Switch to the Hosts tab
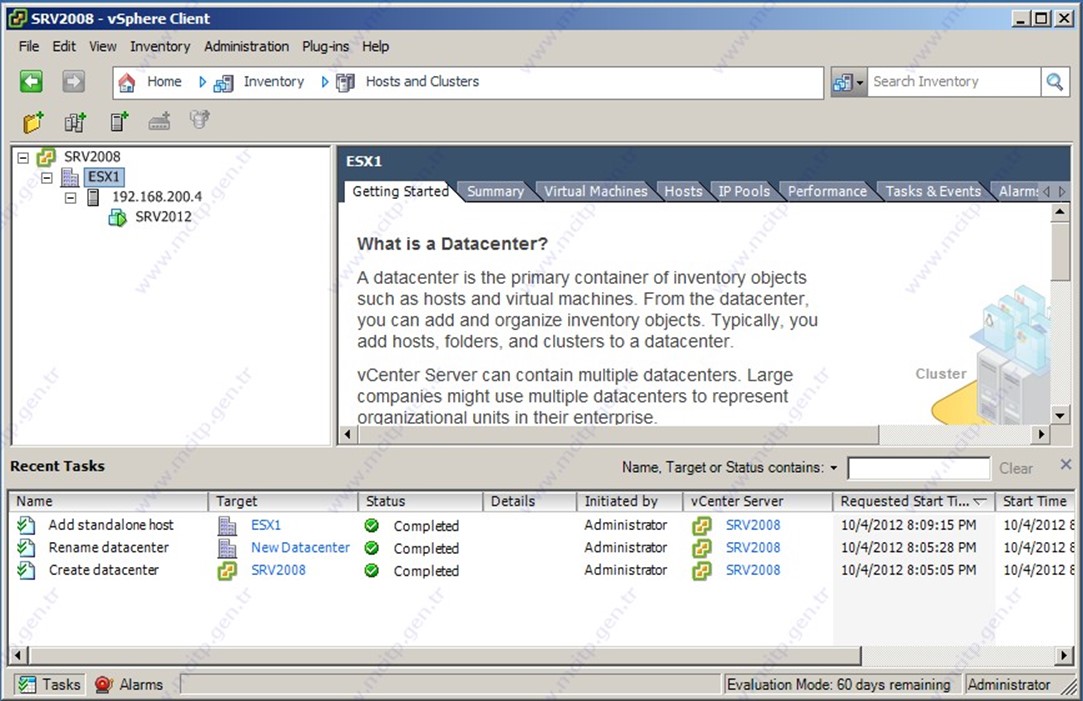Screen dimensions: 1083x701 [x=683, y=191]
